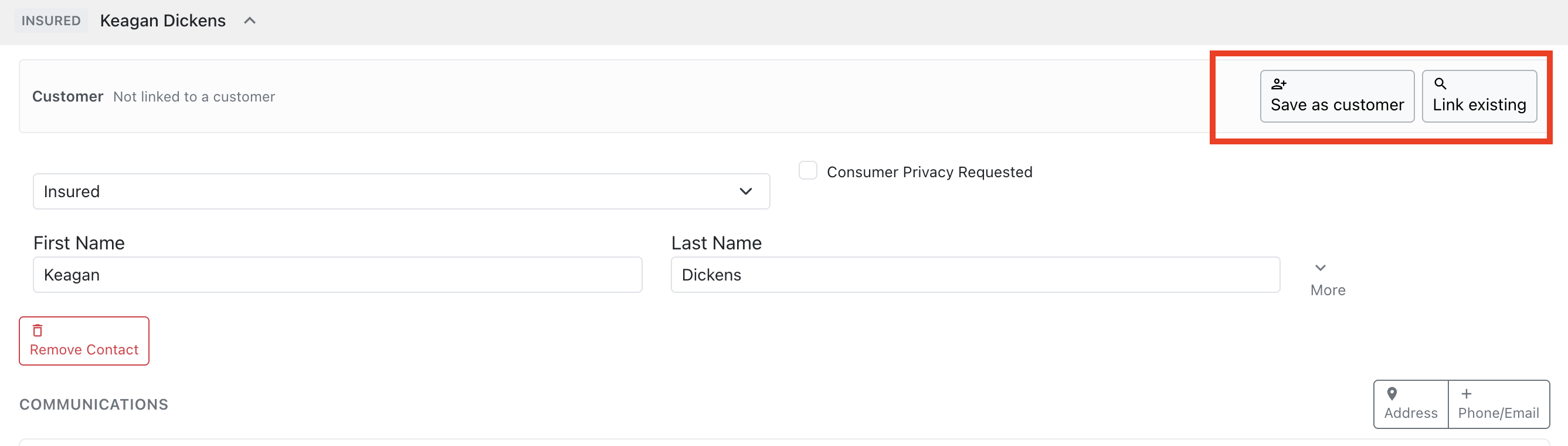Collapse the Keagan Dickens insured section
Image resolution: width=1568 pixels, height=446 pixels.
click(250, 21)
